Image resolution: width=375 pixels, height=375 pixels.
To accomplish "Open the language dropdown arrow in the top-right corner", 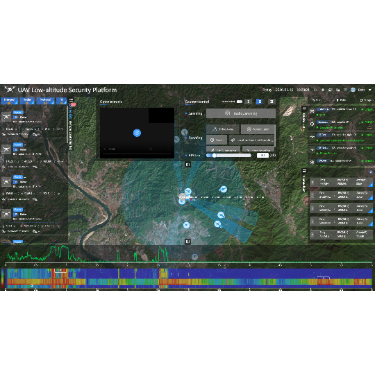I will [x=370, y=90].
